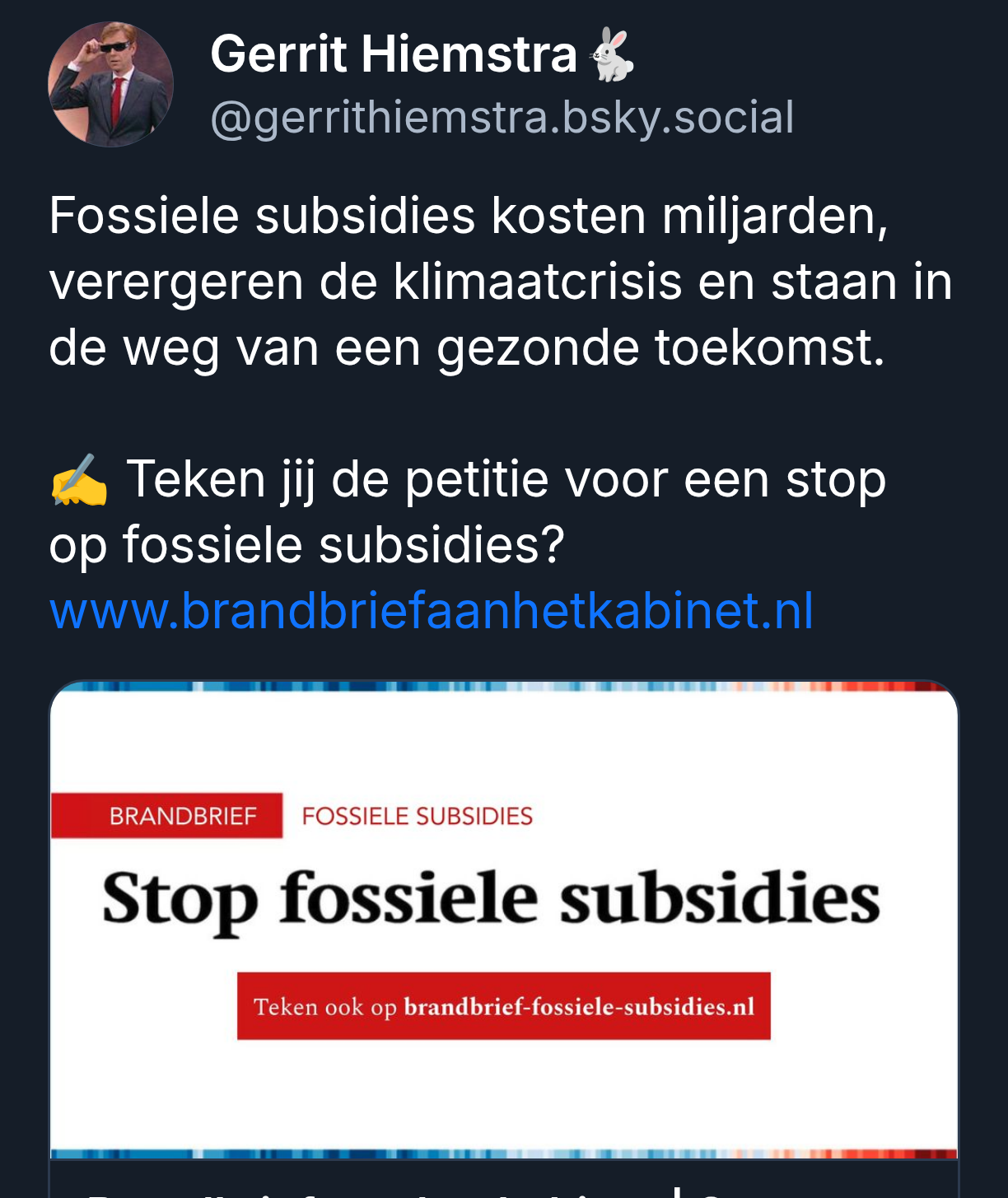Click the 'Teken jij de petitie' text

(x=506, y=479)
